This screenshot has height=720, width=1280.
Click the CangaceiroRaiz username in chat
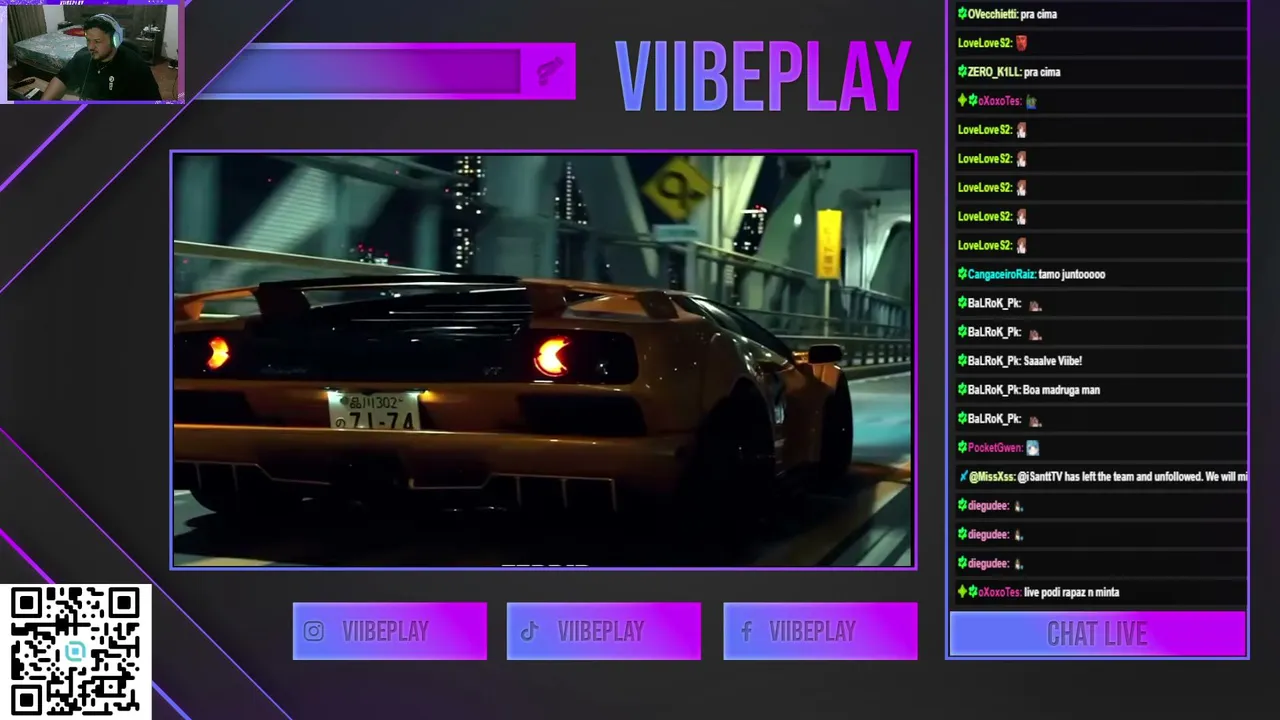[1001, 274]
